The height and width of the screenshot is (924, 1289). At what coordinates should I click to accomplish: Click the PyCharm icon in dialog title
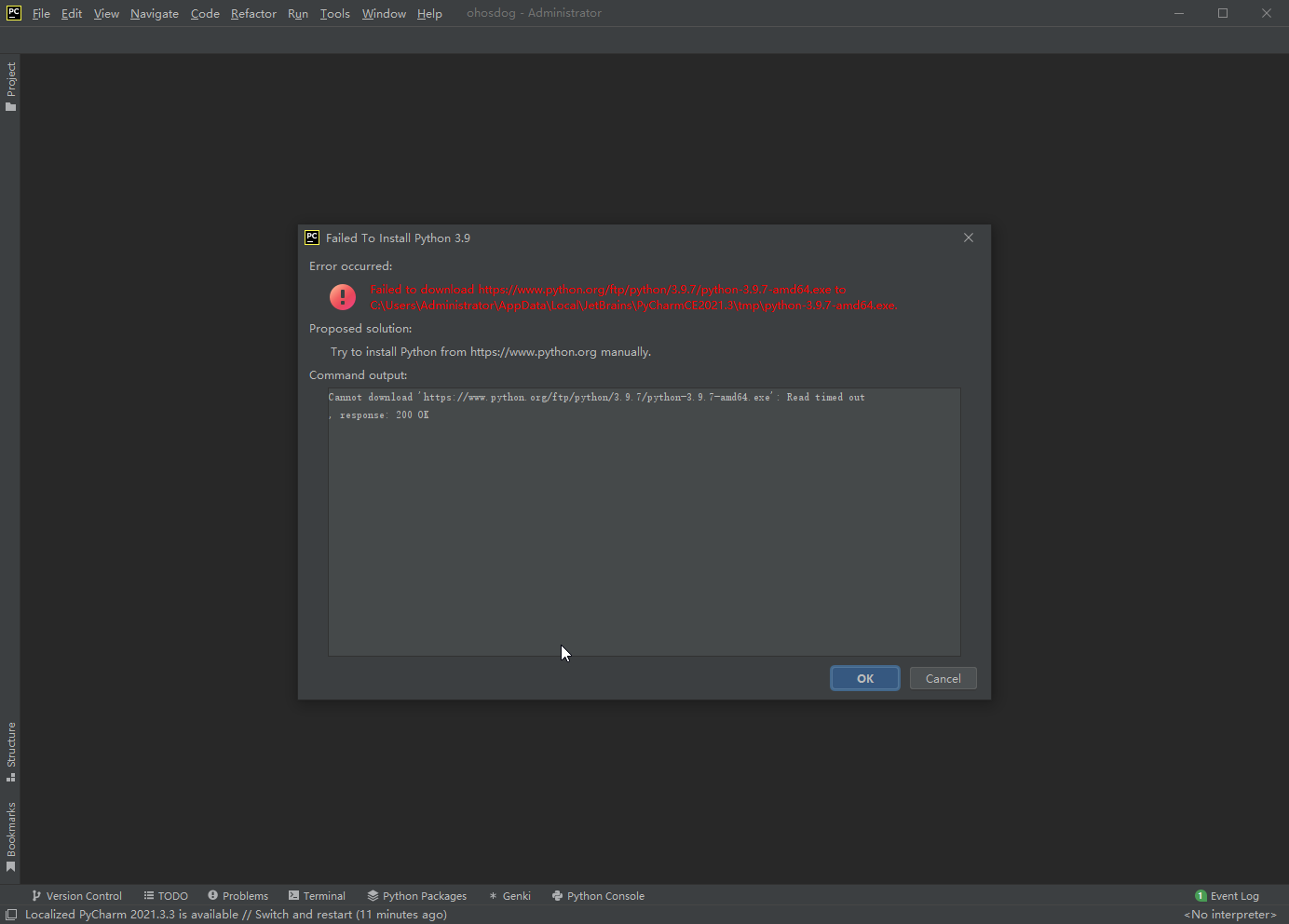[x=312, y=238]
